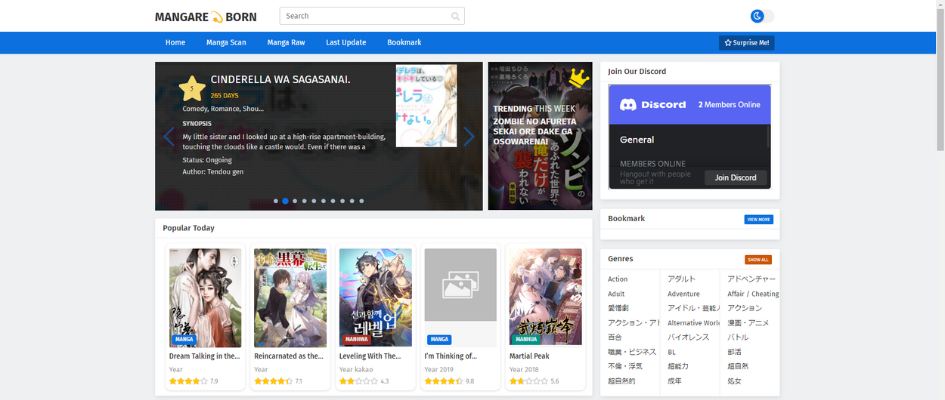
Task: Click Cinderella wa Sagasanai cover thumbnail
Action: pos(426,105)
